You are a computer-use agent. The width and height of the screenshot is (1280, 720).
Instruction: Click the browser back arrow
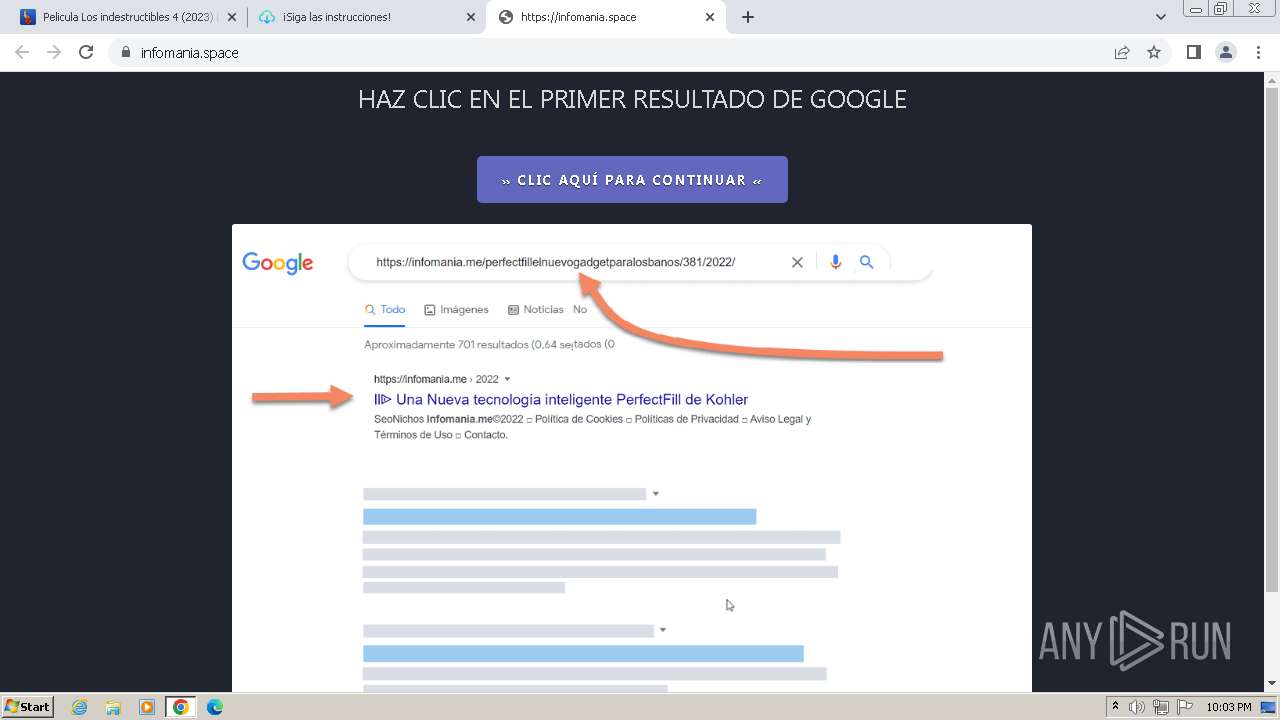(x=22, y=52)
